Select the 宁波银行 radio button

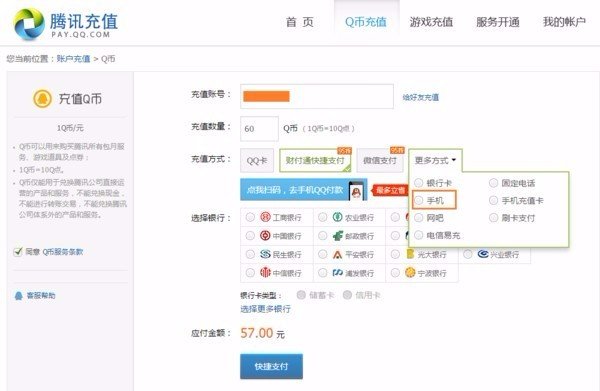click(x=395, y=272)
